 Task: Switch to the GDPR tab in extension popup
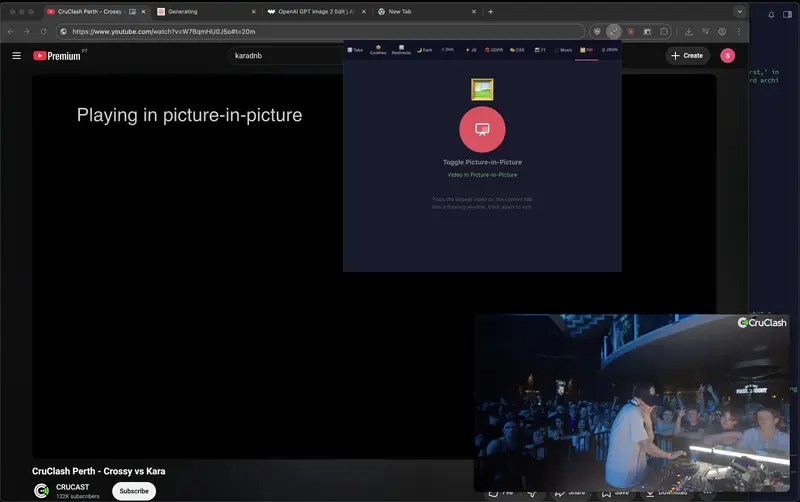point(494,50)
